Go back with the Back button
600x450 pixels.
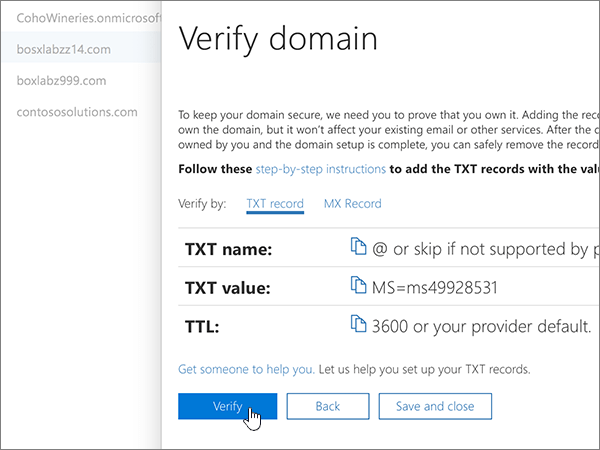(328, 406)
